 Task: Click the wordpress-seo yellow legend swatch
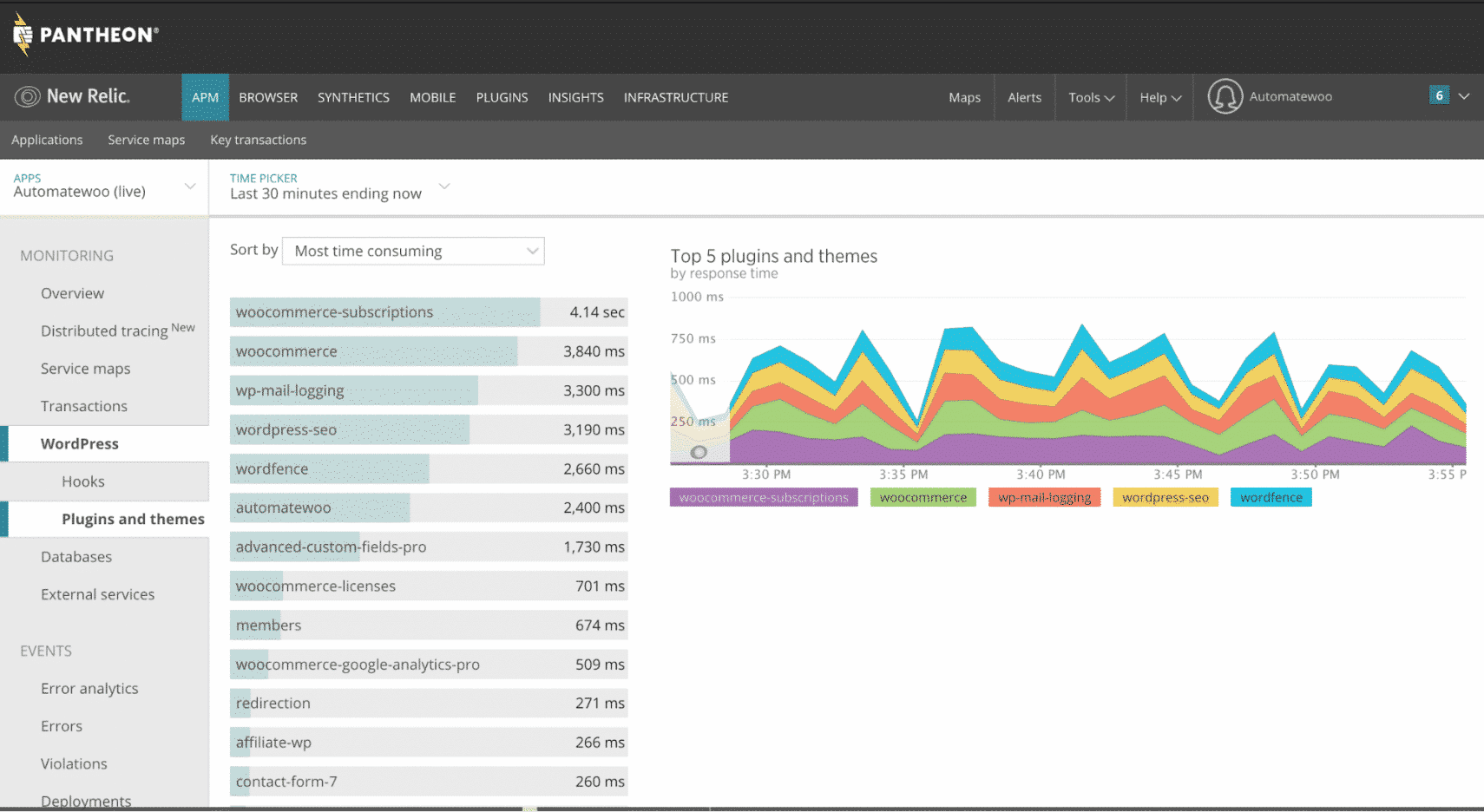click(1165, 497)
